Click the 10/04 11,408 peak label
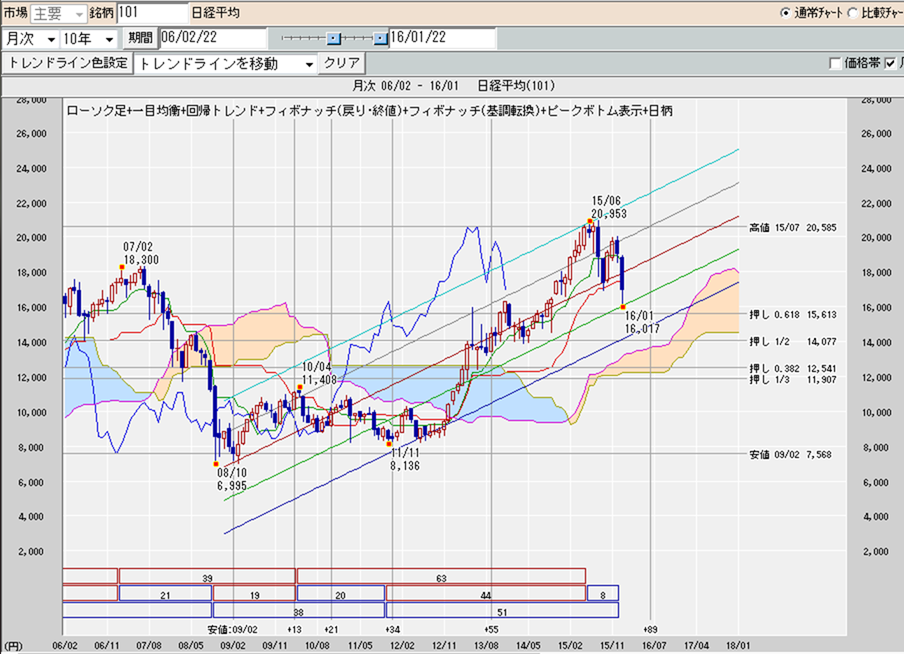Viewport: 904px width, 654px height. click(321, 373)
